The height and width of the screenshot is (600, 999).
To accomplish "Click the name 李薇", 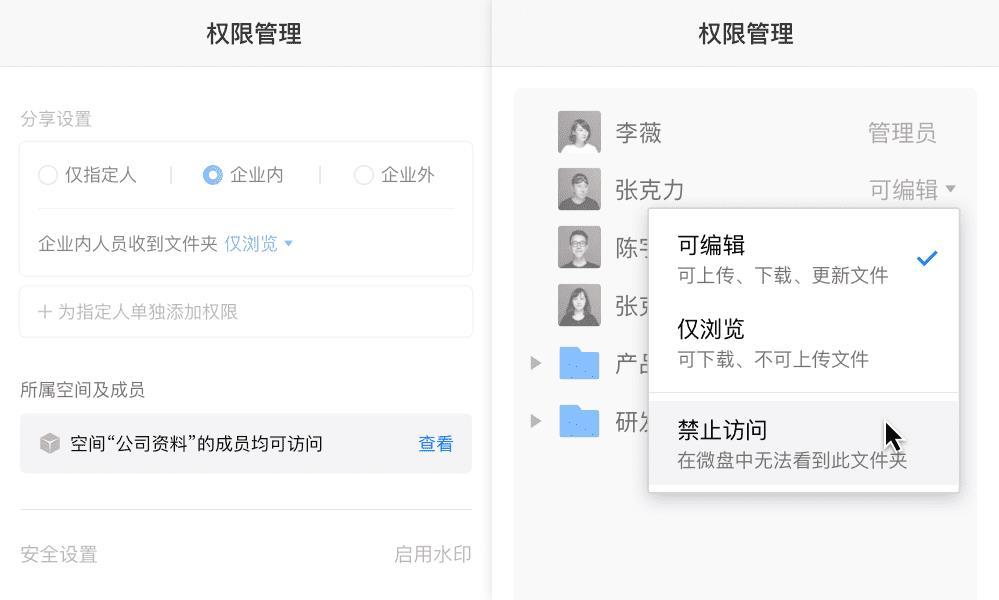I will click(638, 133).
